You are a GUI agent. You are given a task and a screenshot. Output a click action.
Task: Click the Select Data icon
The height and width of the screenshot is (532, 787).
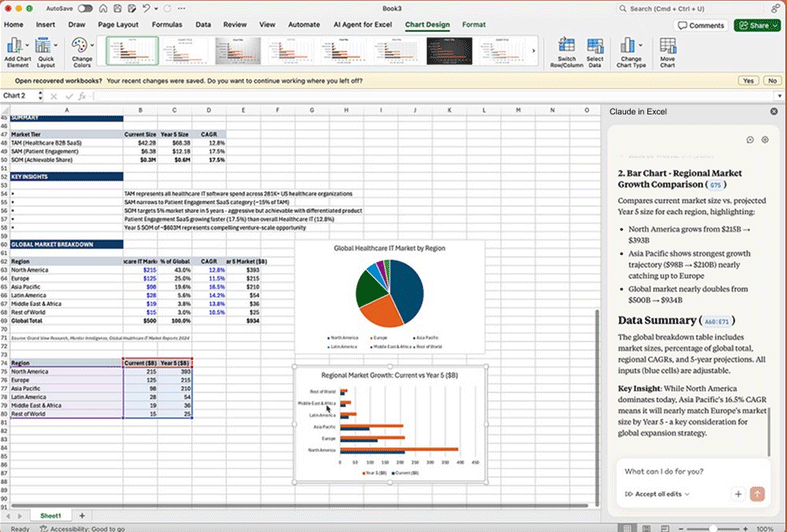(595, 45)
